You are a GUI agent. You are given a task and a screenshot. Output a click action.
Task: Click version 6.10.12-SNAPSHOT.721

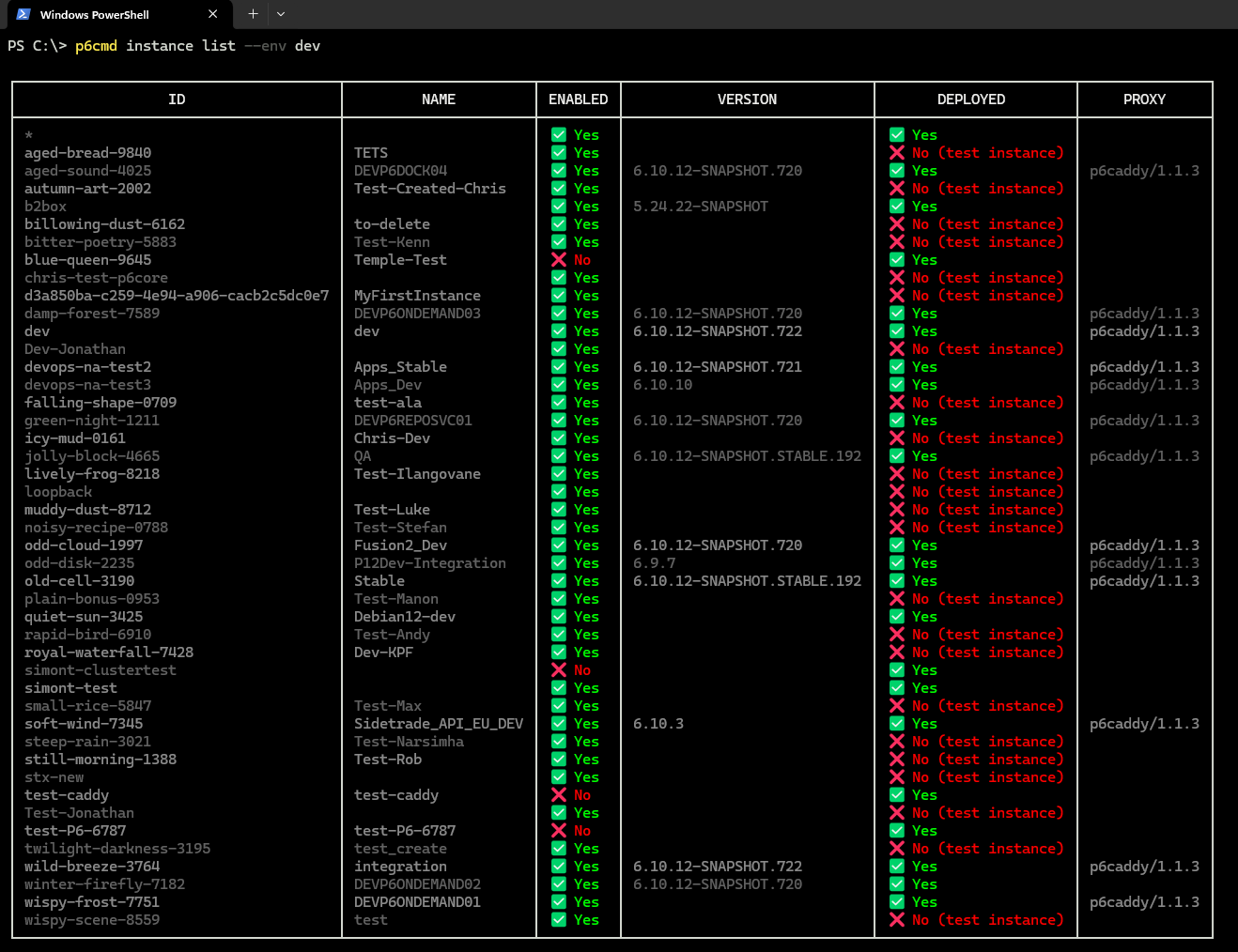[718, 367]
